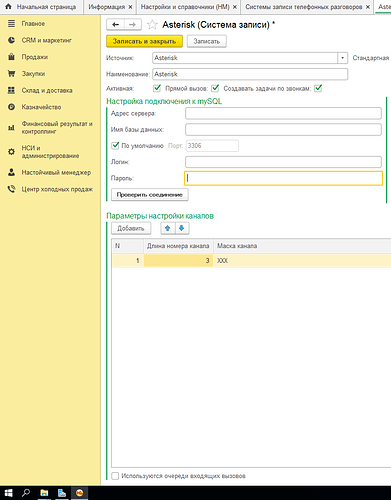Open the CRM и маркетинг section
391x500 pixels.
tap(46, 40)
